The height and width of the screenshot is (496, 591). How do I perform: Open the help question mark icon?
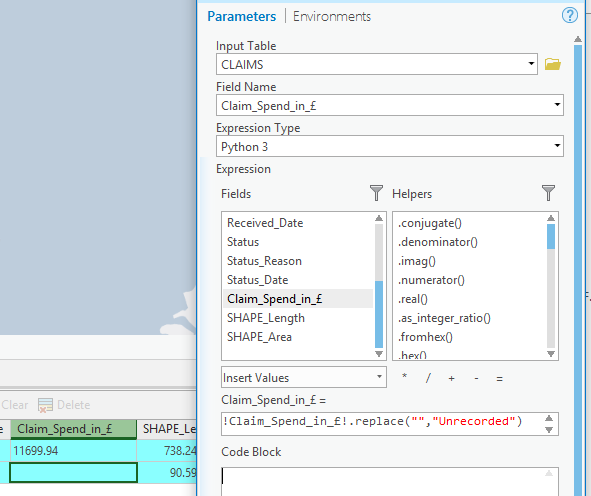pyautogui.click(x=570, y=15)
